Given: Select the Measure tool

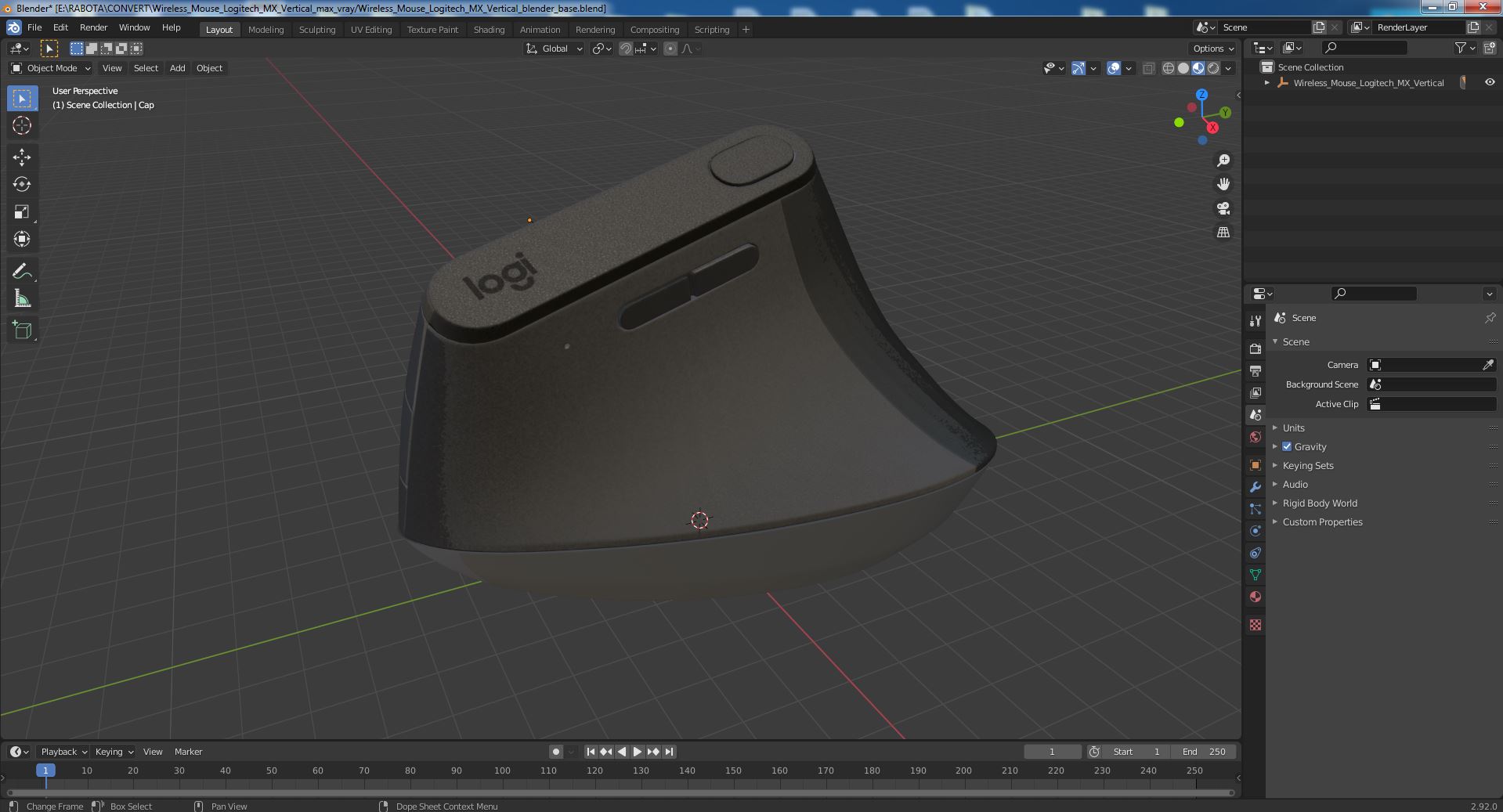Looking at the screenshot, I should tap(22, 298).
